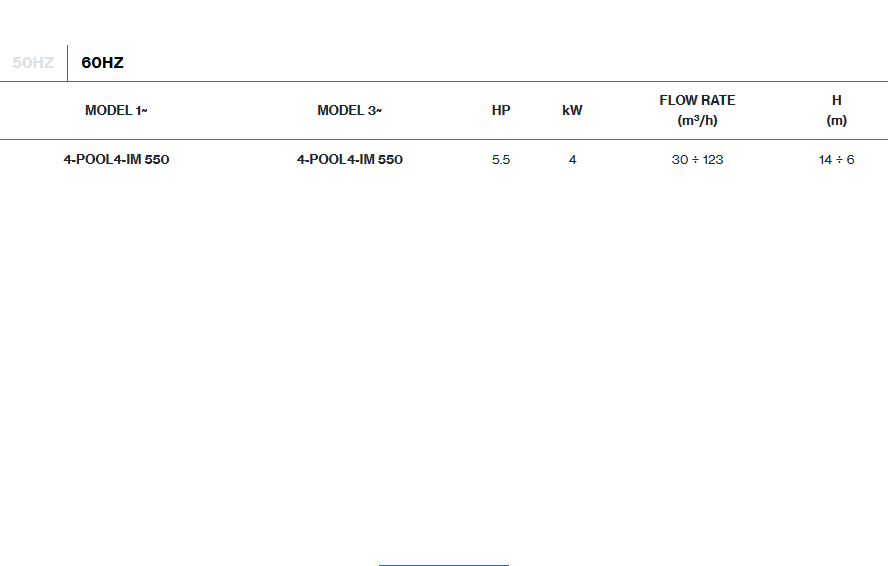Viewport: 892px width, 566px height.
Task: Click the (m) unit label
Action: point(836,121)
